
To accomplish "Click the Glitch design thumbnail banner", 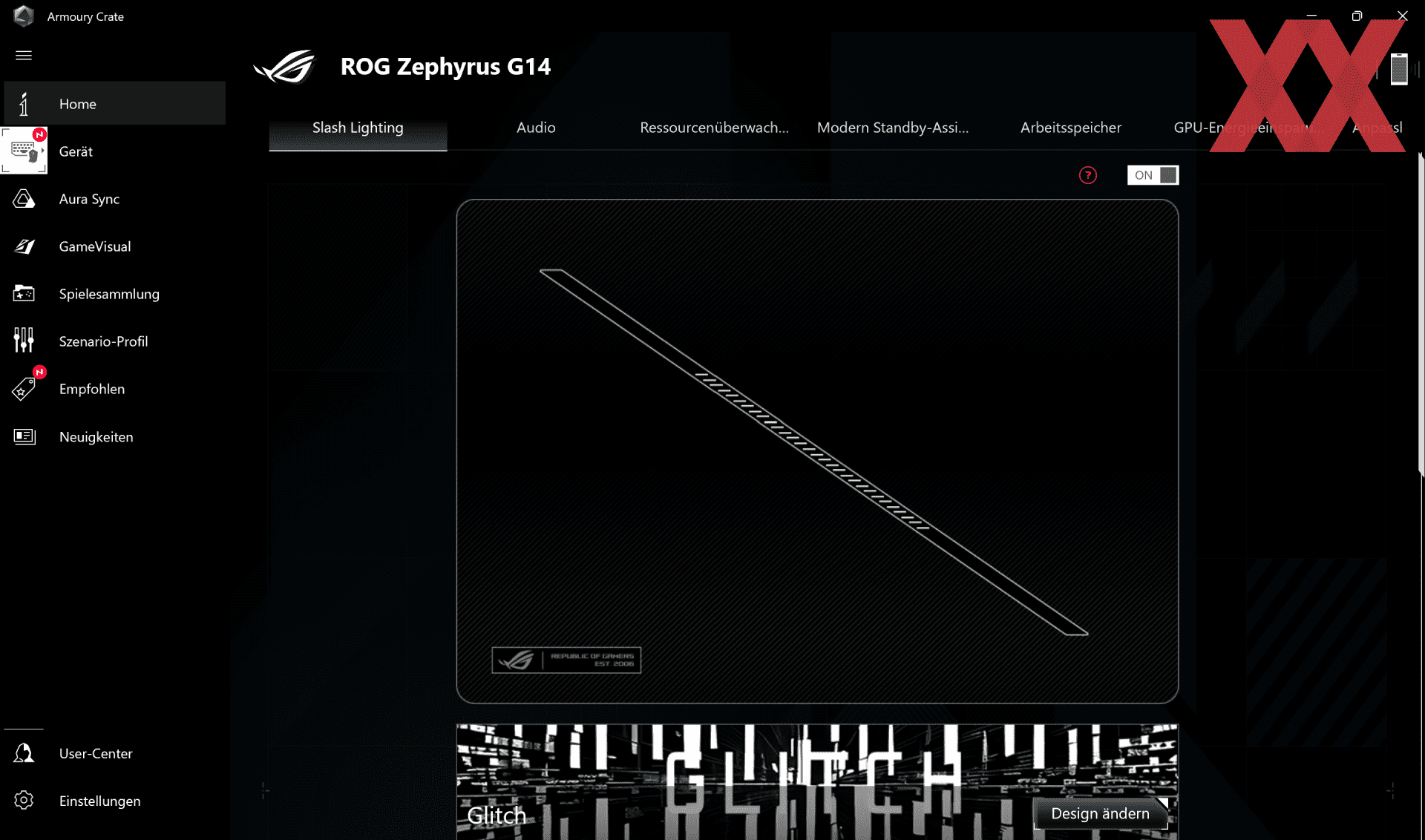I will coord(816,782).
